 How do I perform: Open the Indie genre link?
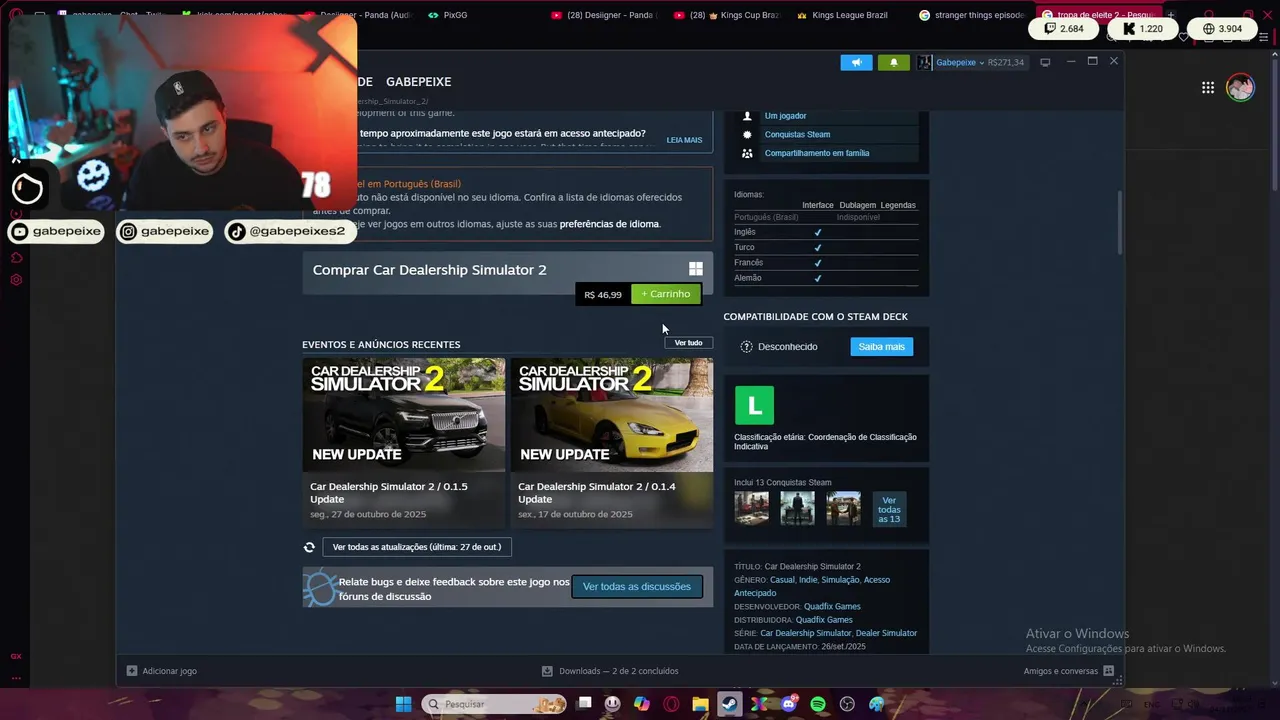(x=808, y=580)
